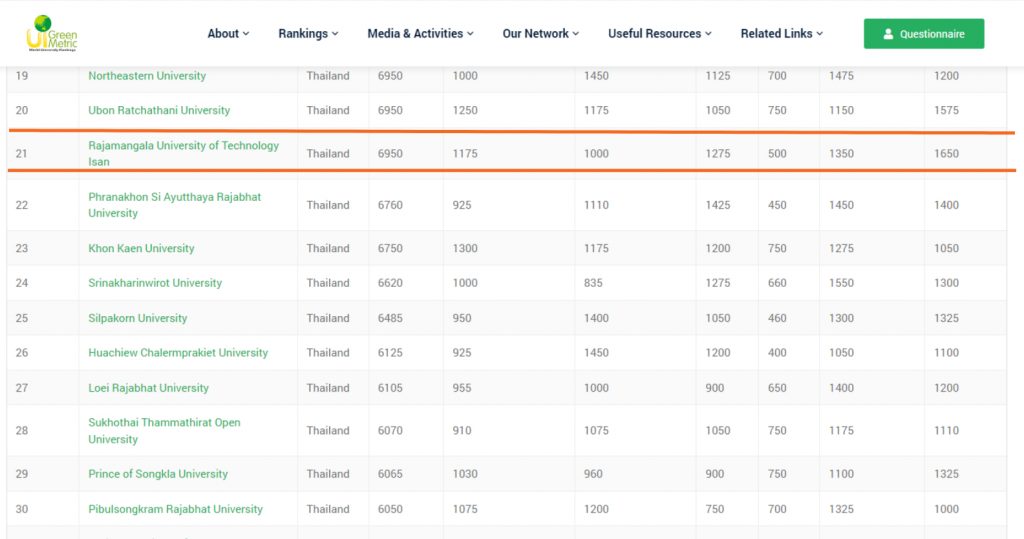
Task: Open the Media & Activities menu
Action: point(420,33)
